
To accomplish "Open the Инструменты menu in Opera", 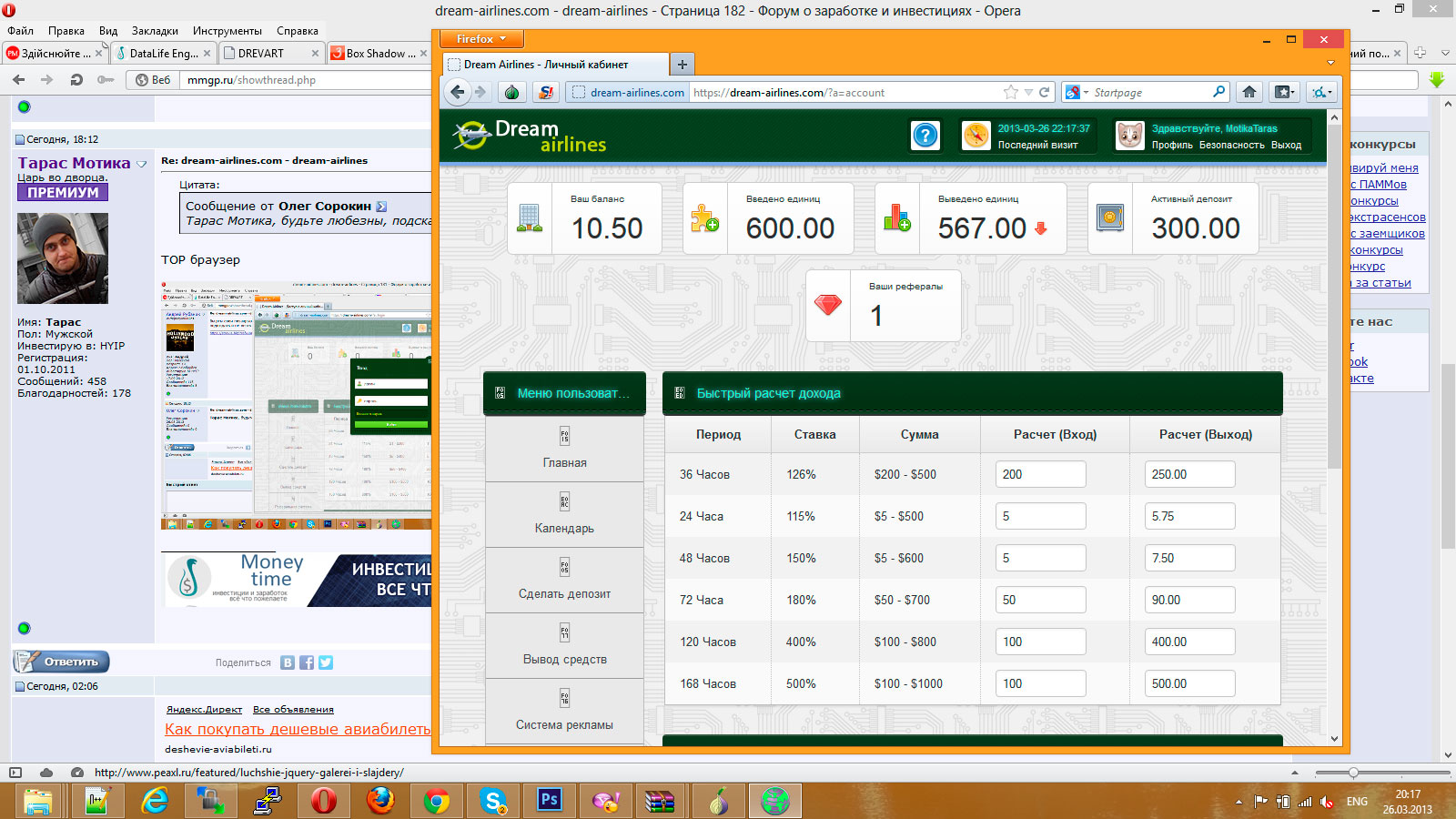I will (x=227, y=31).
